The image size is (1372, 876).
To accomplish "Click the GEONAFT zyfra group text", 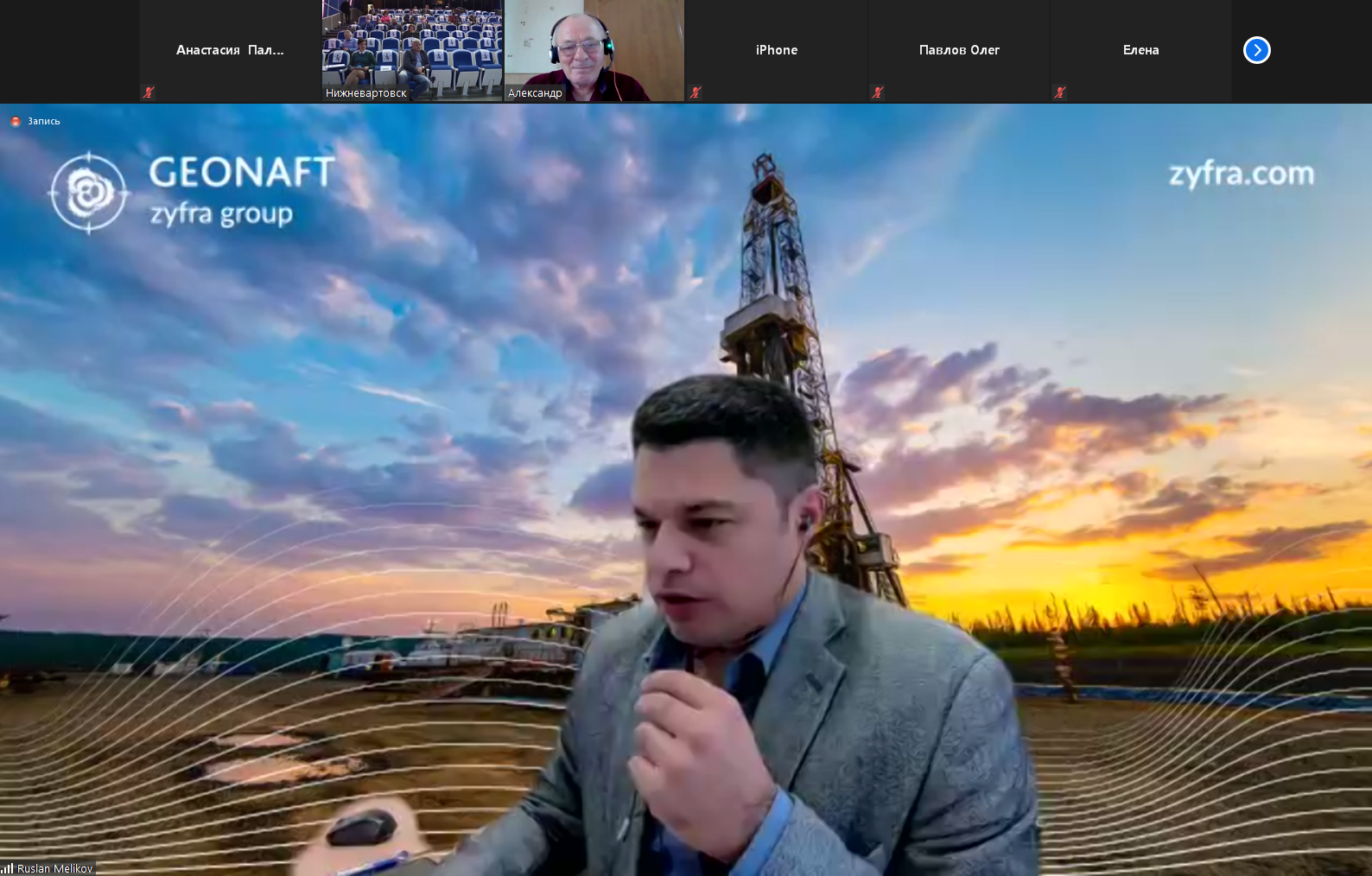I will click(240, 191).
